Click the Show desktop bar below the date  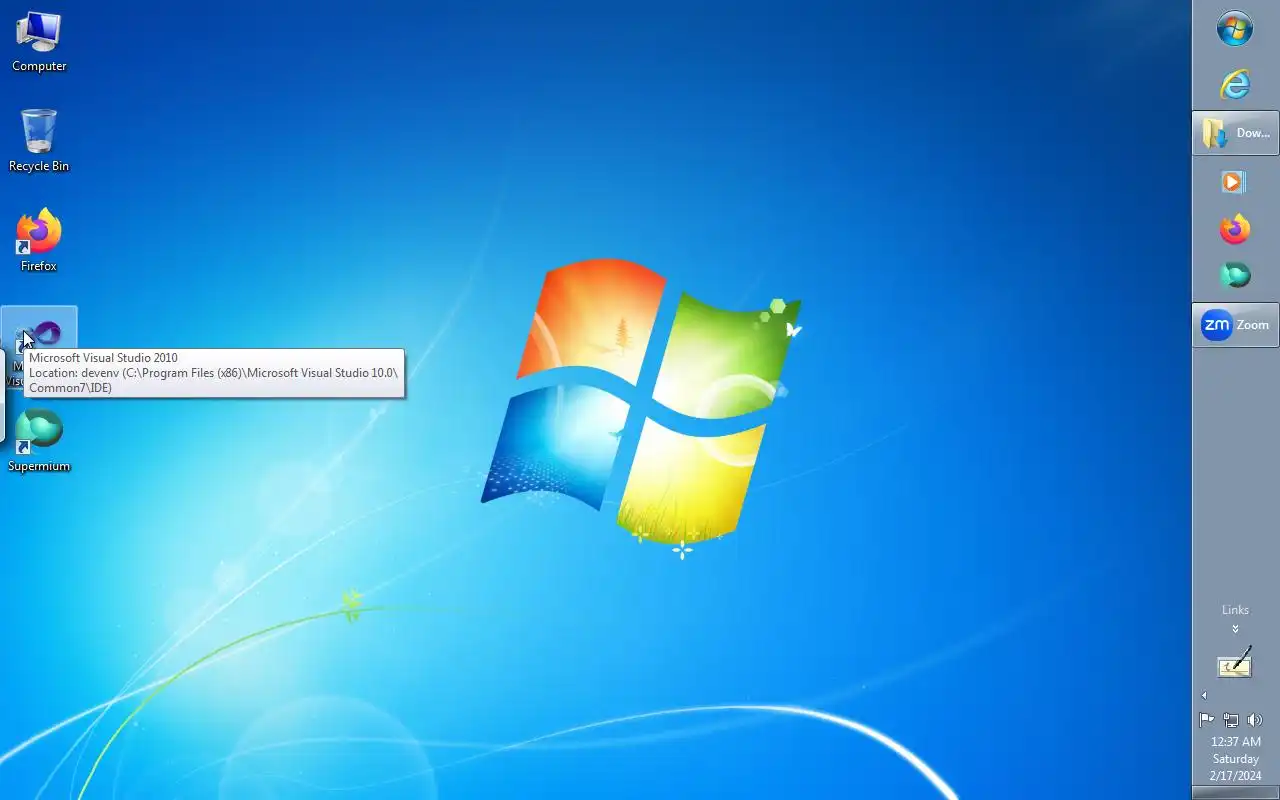coord(1235,794)
